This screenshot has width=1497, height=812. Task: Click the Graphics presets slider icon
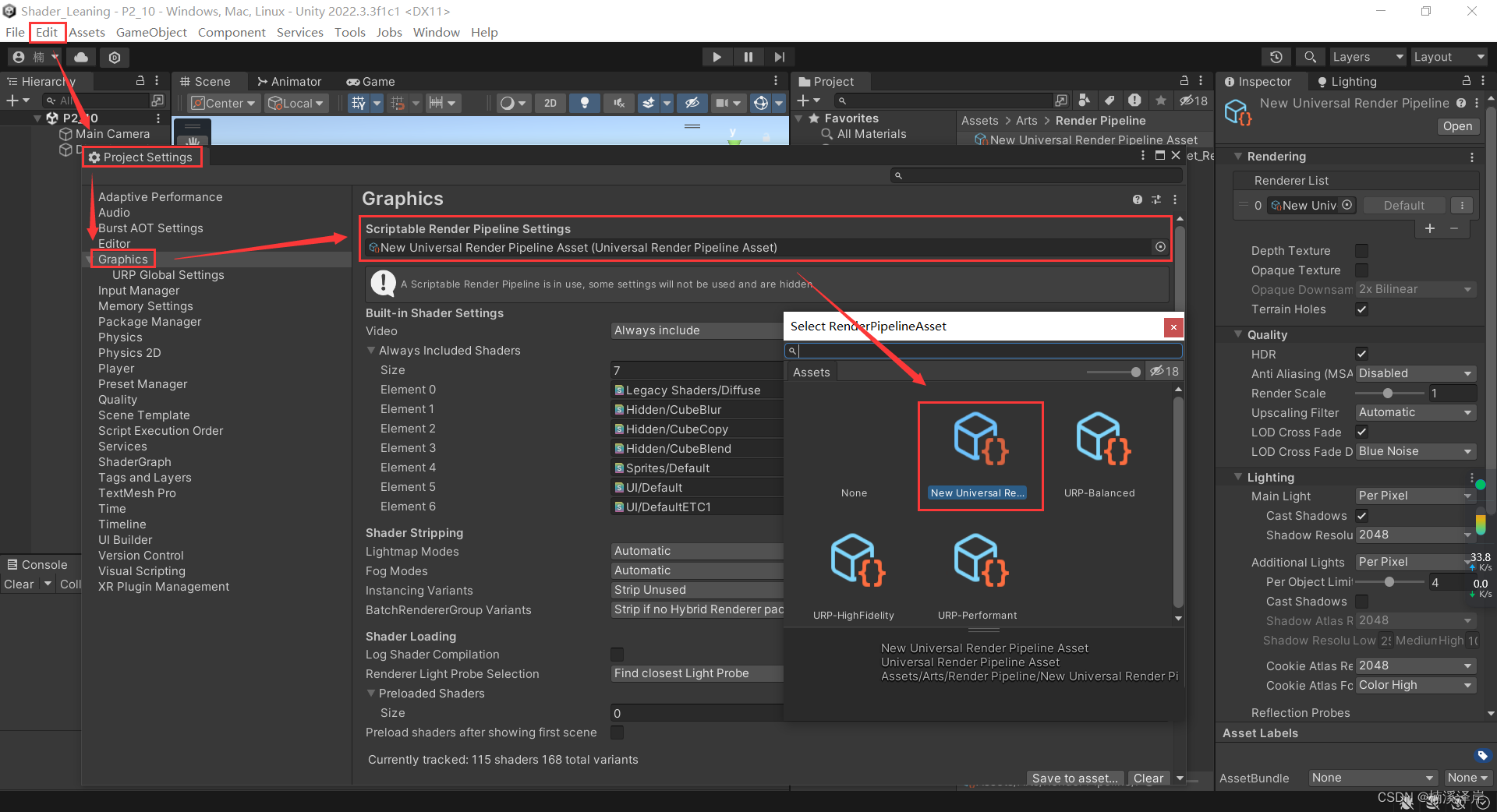[x=1156, y=199]
